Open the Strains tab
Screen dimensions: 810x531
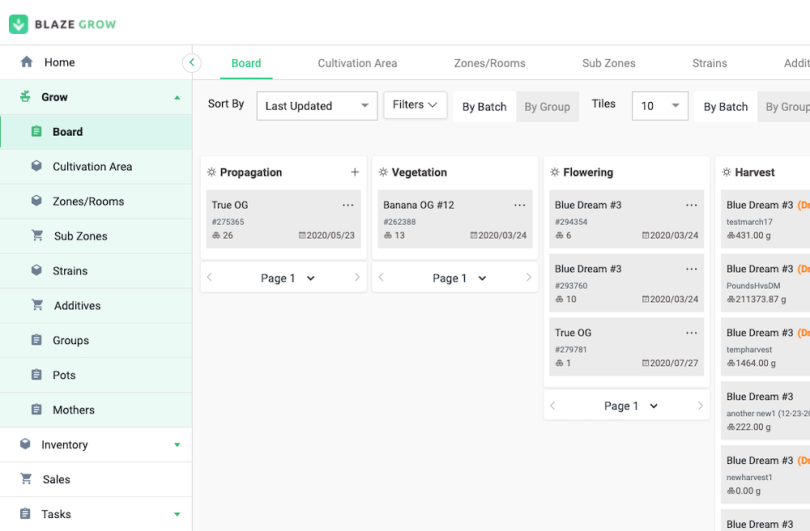click(x=709, y=63)
